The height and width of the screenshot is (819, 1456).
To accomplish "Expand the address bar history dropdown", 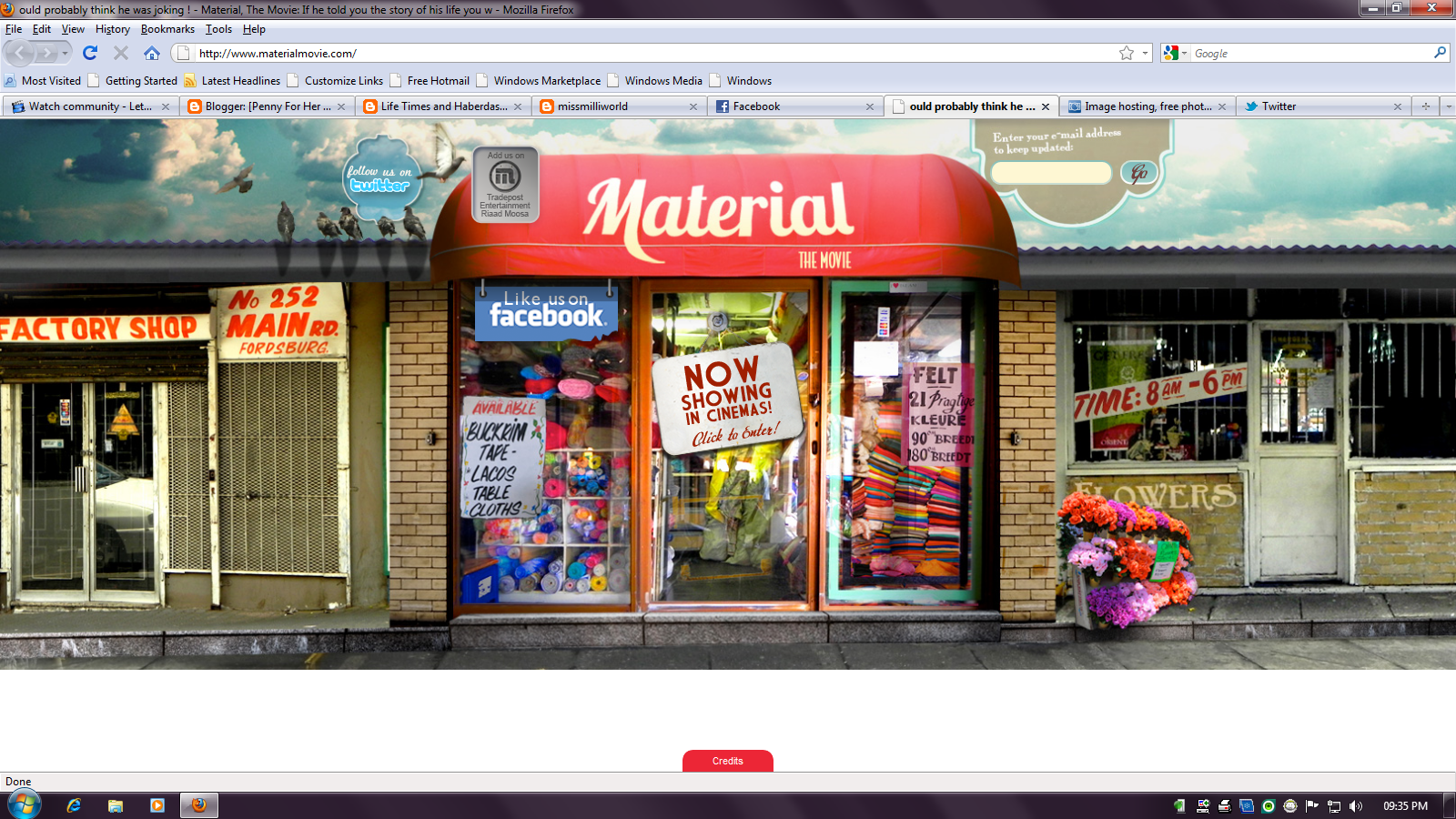I will [1145, 54].
